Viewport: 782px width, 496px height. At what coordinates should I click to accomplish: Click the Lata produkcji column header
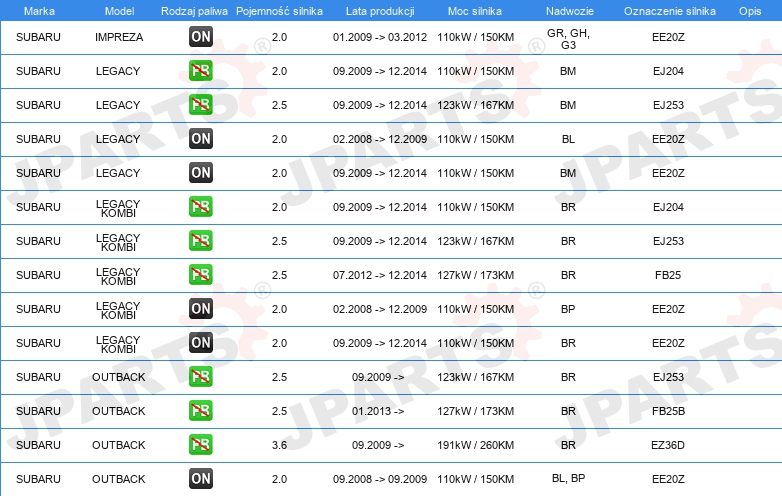[x=380, y=11]
